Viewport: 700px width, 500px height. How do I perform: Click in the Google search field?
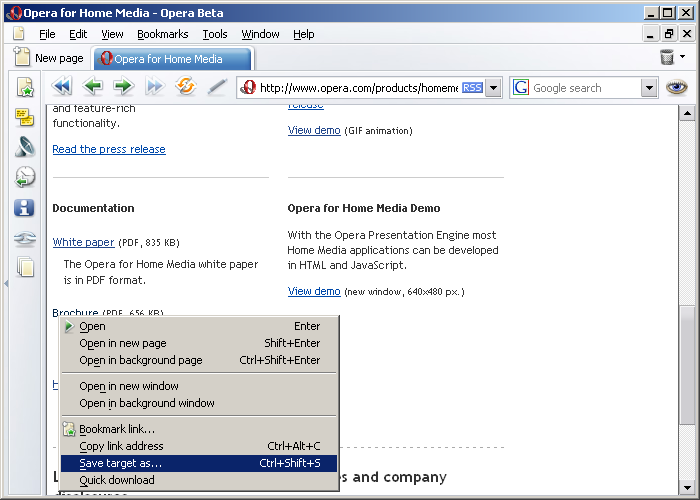pos(585,88)
